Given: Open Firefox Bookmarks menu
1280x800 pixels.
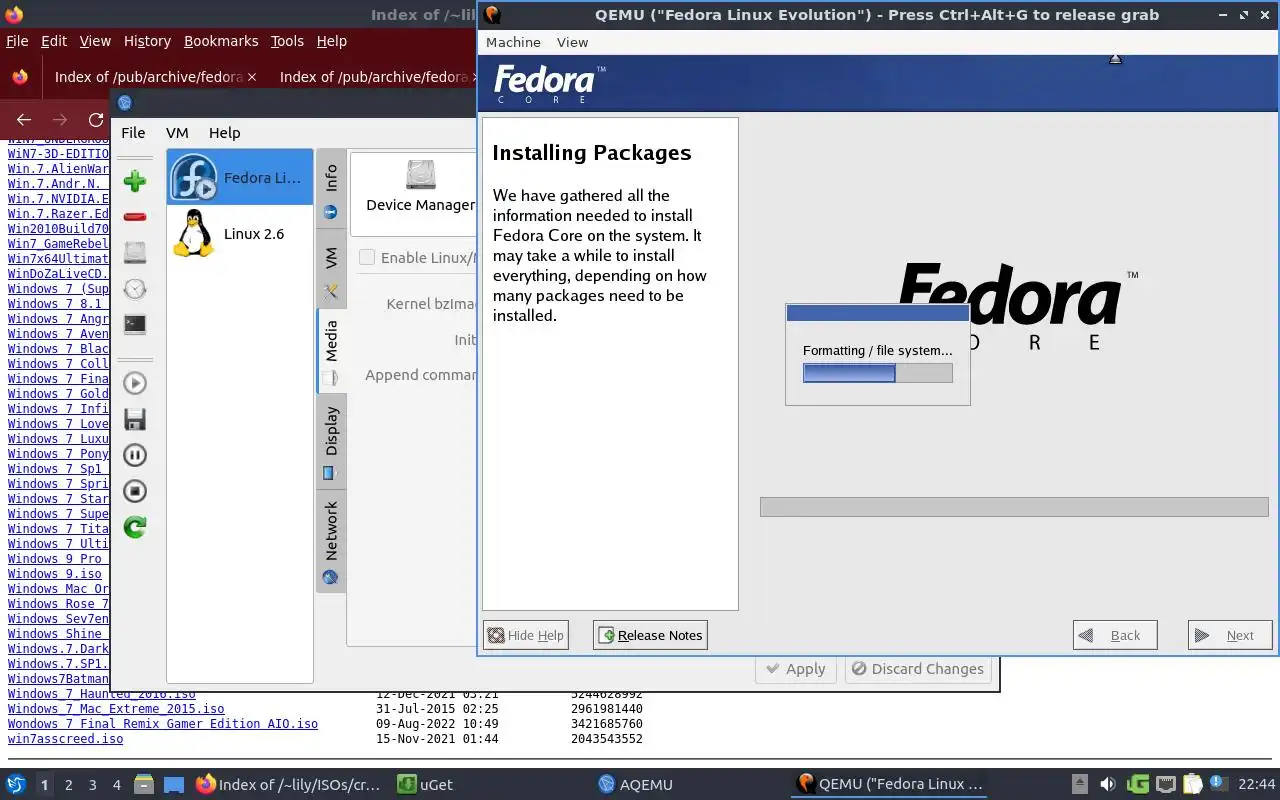Looking at the screenshot, I should 221,41.
